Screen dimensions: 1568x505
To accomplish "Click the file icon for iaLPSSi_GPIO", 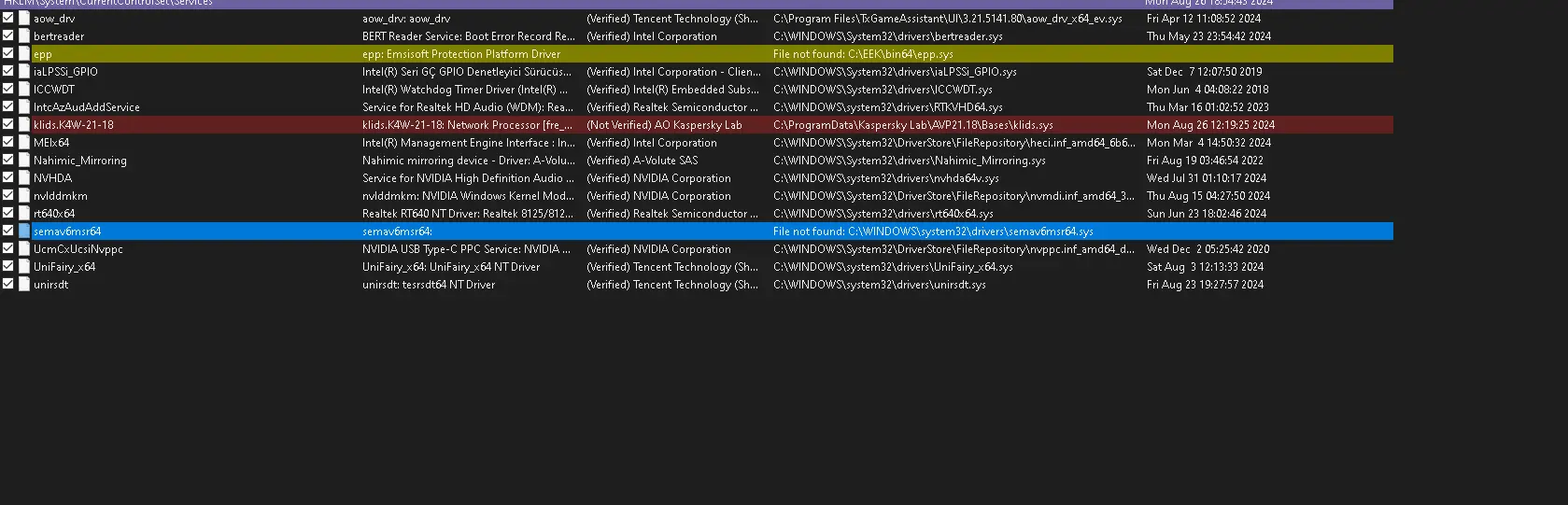I will point(24,71).
